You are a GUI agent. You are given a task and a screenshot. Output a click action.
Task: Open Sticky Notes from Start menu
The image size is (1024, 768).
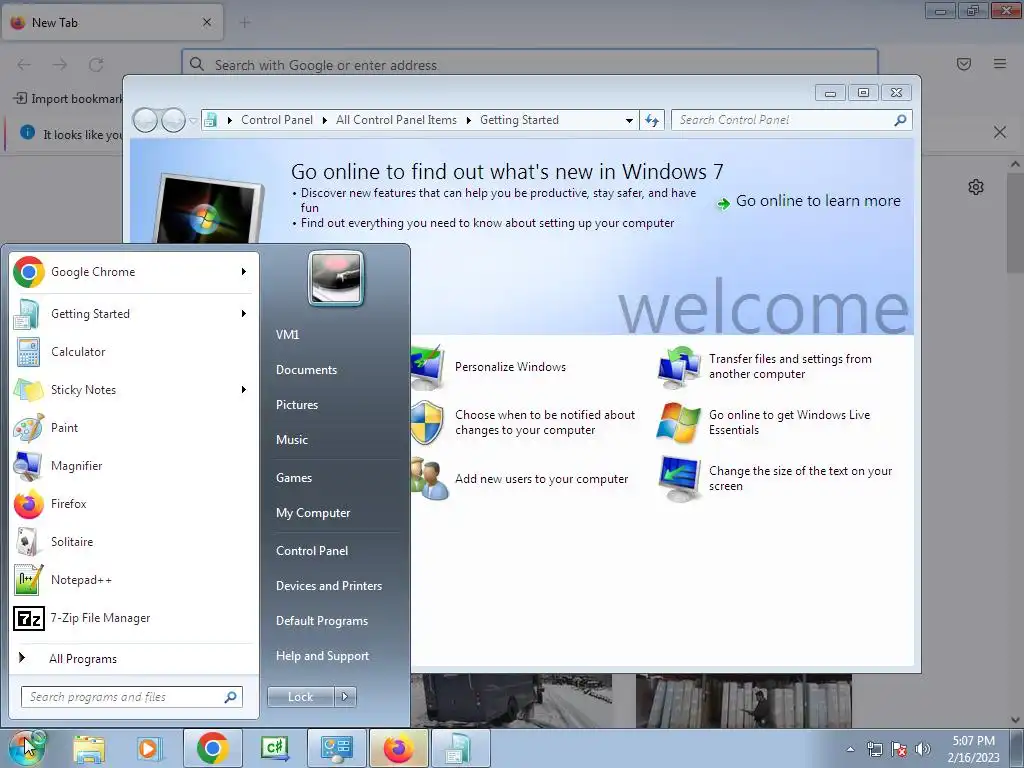(131, 389)
